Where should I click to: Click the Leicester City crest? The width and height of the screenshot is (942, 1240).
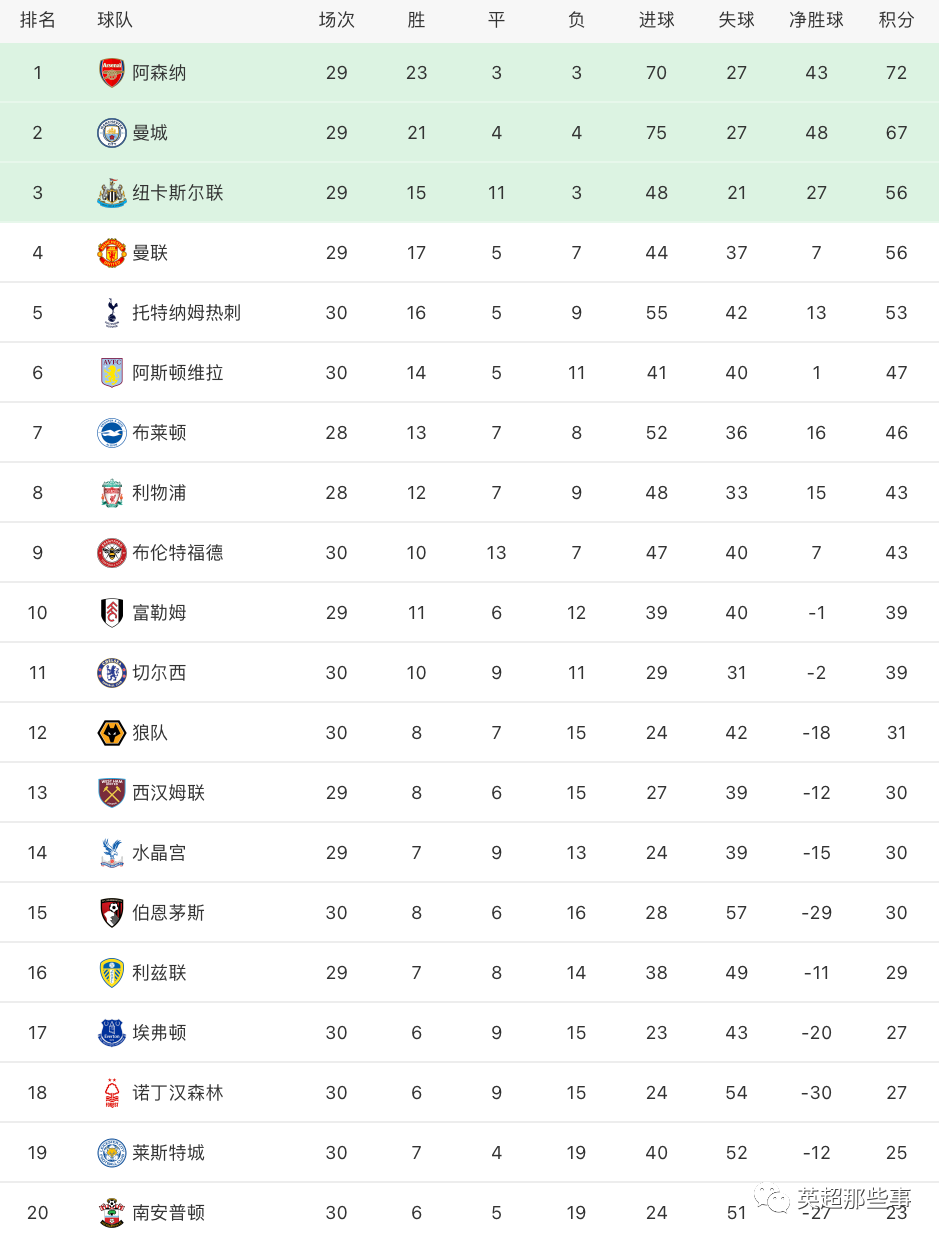click(111, 1153)
